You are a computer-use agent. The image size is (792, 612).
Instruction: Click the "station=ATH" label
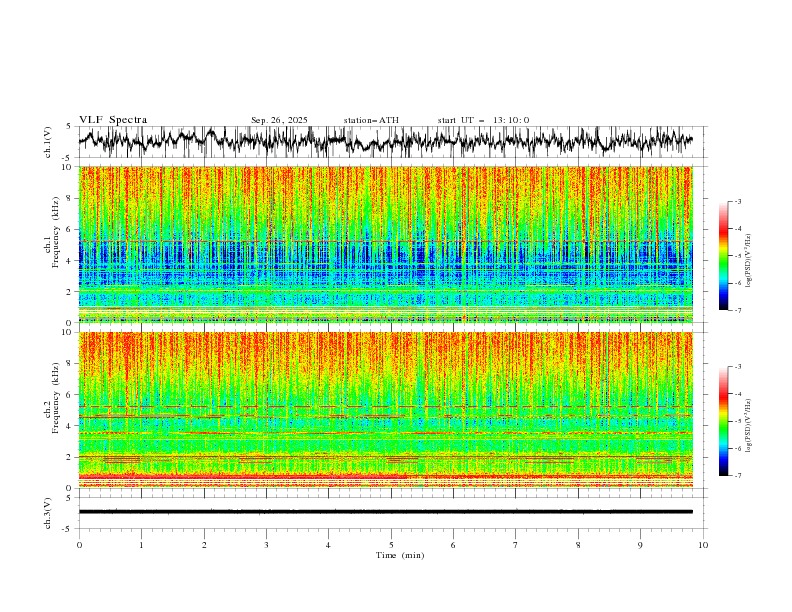(x=371, y=120)
